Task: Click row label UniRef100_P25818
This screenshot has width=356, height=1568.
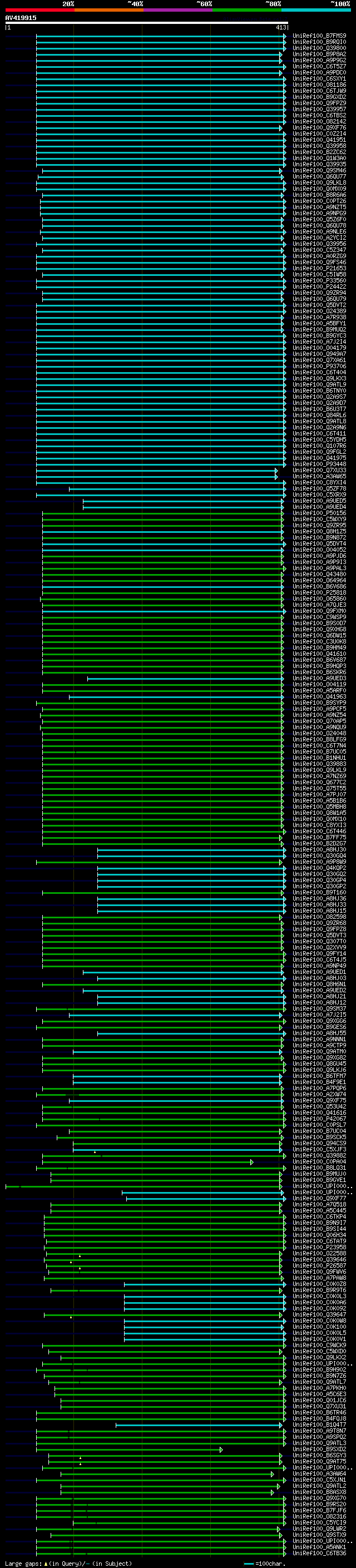Action: 319,592
